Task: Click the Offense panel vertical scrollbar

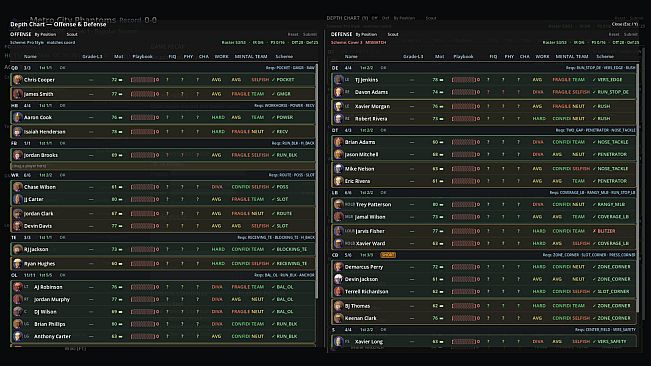Action: coord(317,181)
